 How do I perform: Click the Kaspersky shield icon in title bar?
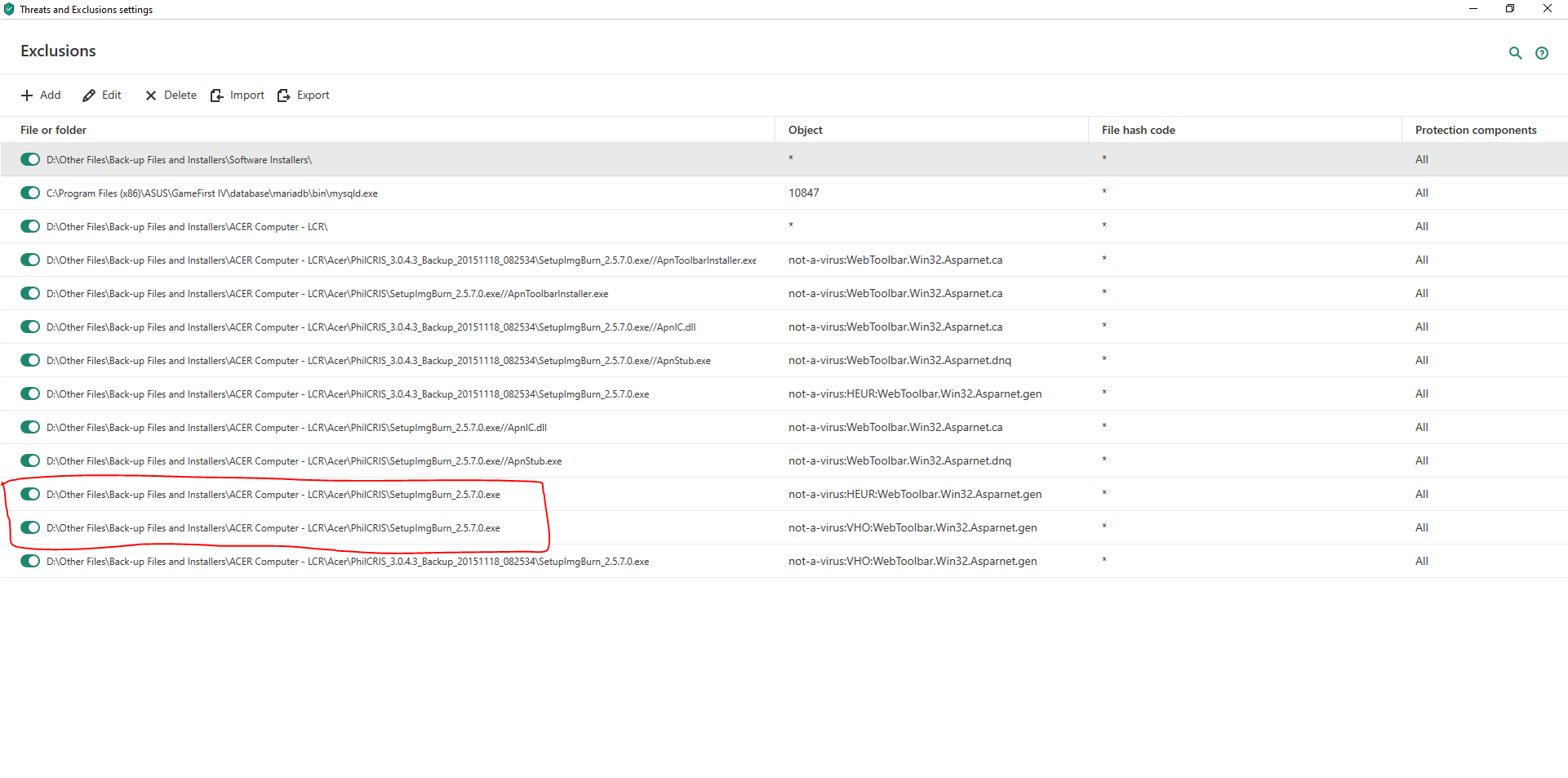[9, 10]
